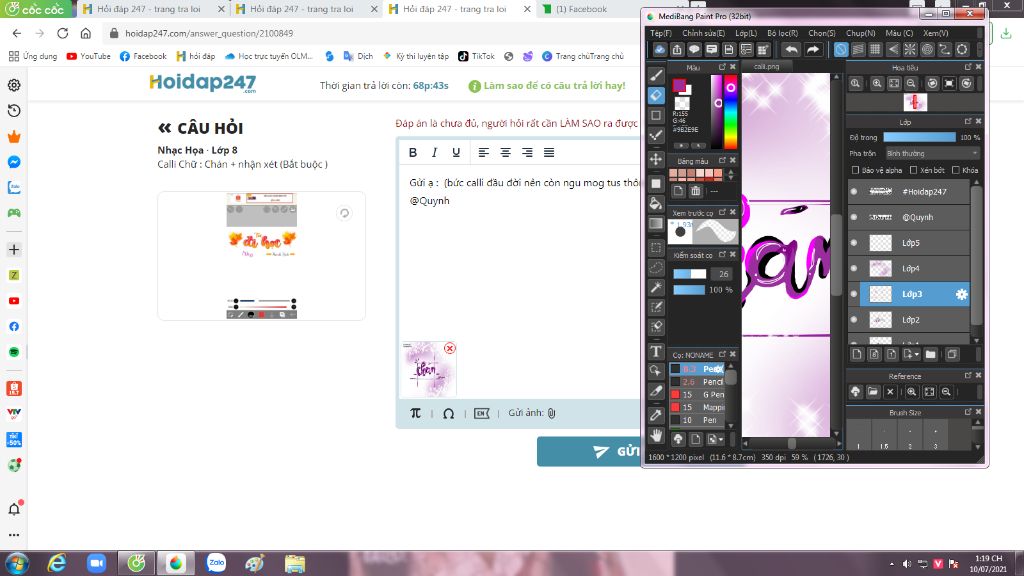
Task: Select the Gradient tool in MediBang
Action: [656, 224]
